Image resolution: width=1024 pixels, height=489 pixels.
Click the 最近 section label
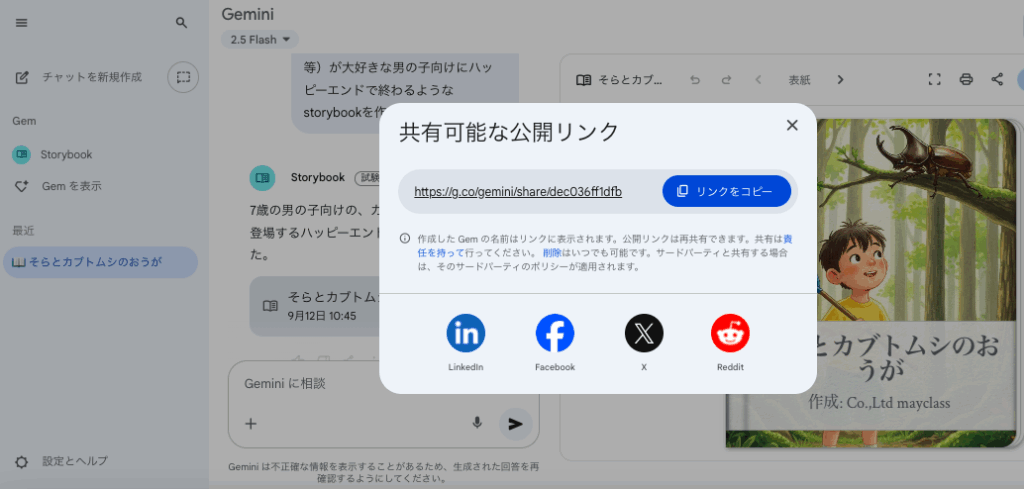23,230
